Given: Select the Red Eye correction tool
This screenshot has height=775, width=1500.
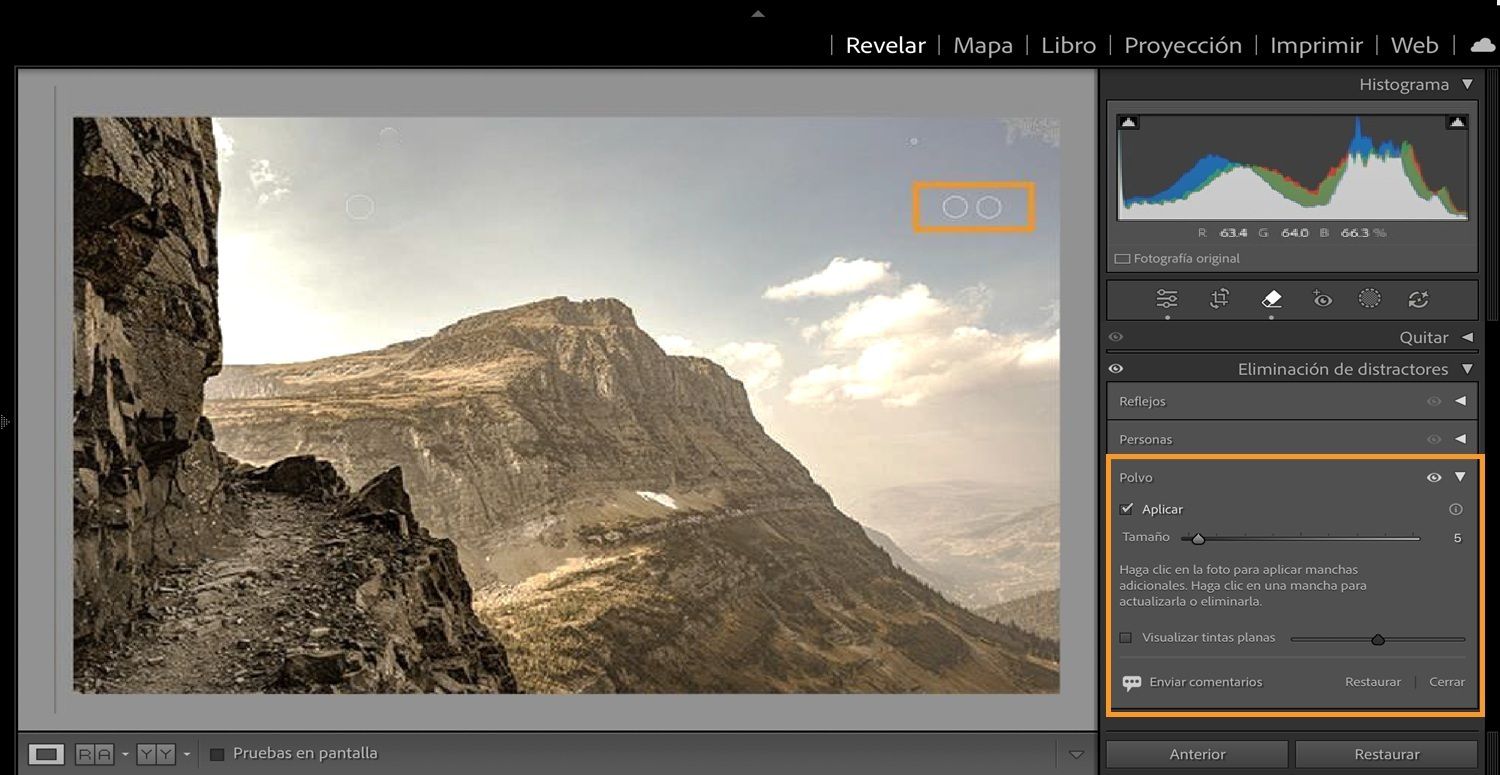Looking at the screenshot, I should tap(1323, 298).
